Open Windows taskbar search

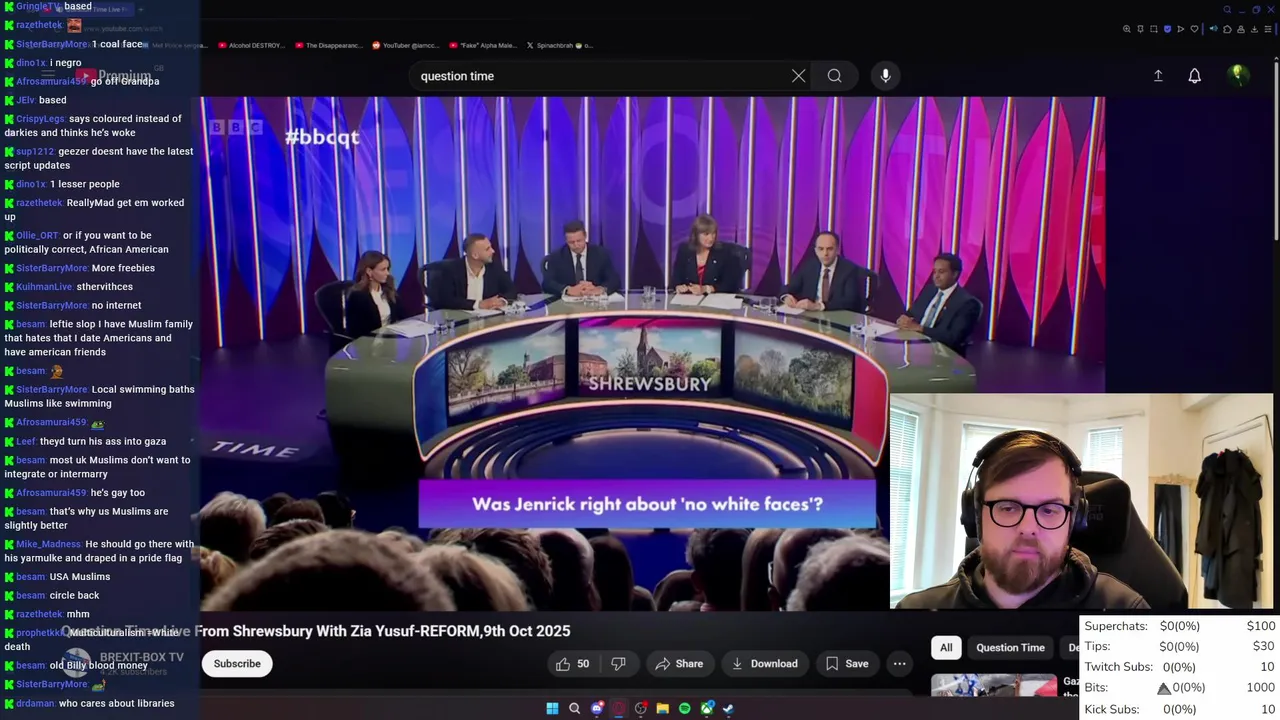[574, 708]
